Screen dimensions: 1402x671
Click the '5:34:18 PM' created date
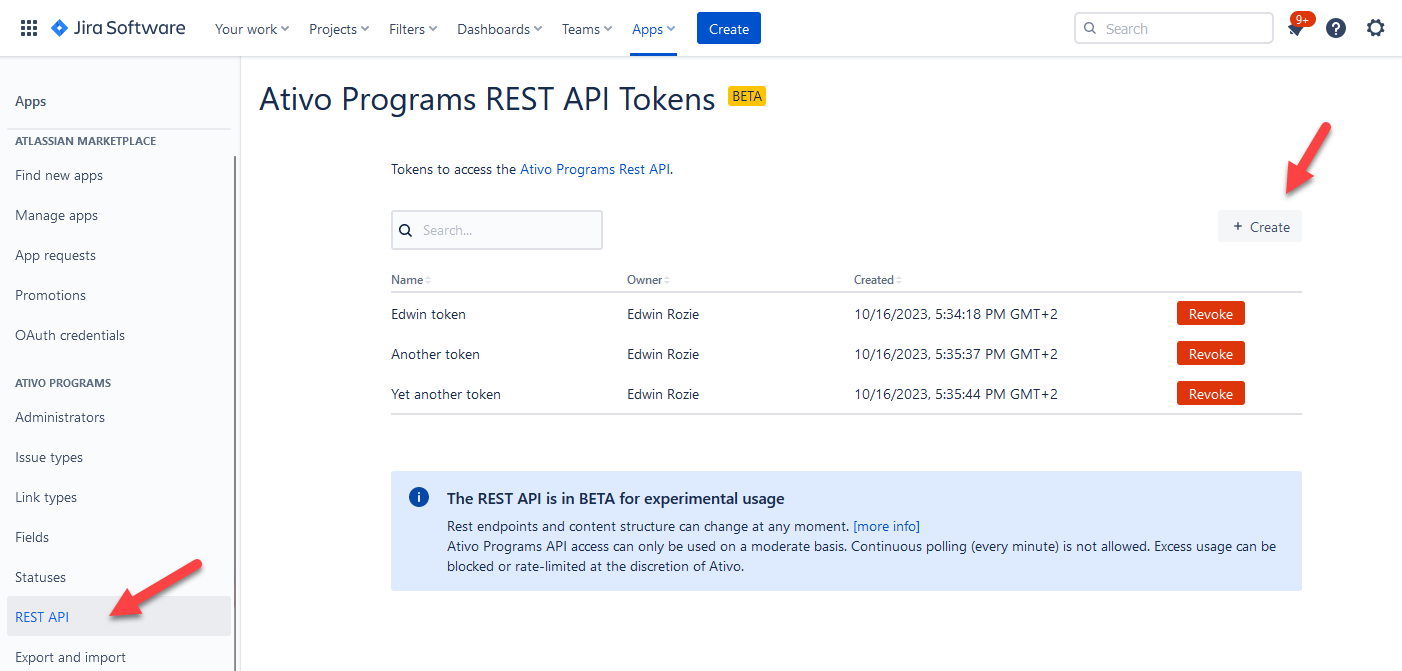pos(956,314)
